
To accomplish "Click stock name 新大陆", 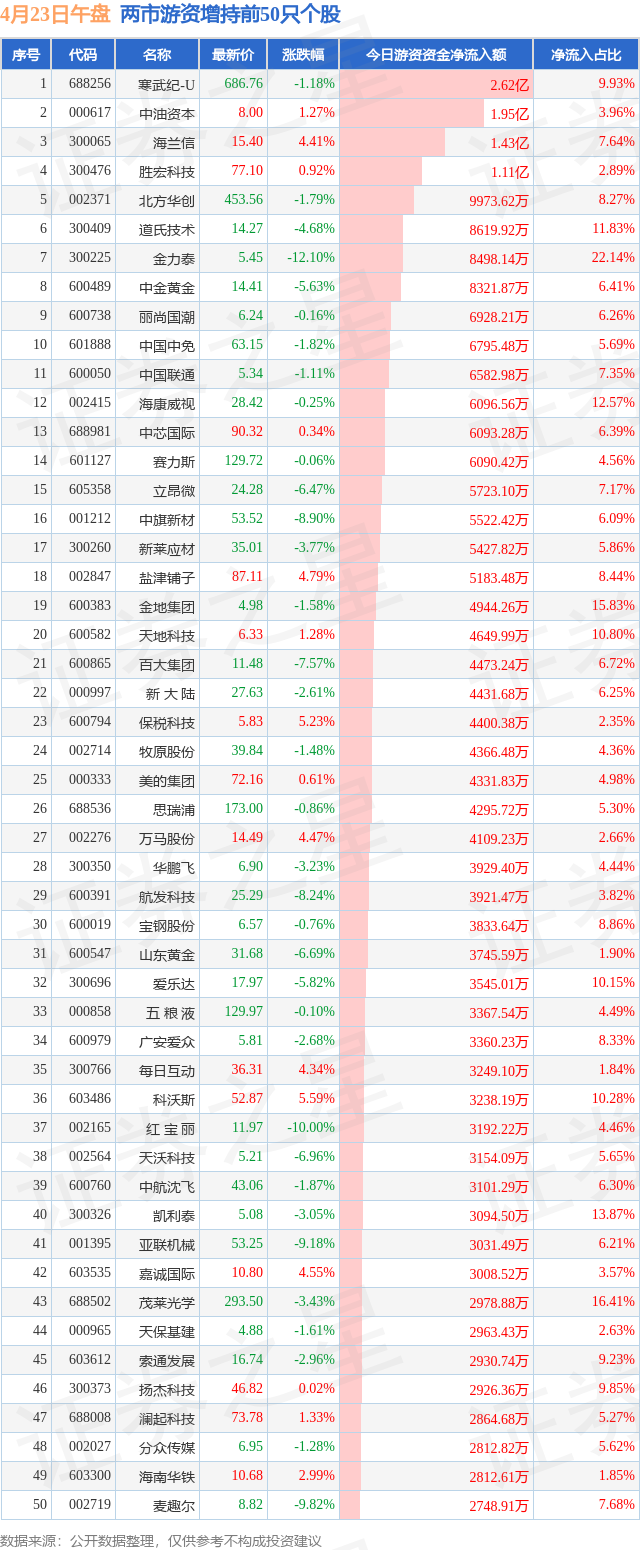I will [170, 693].
